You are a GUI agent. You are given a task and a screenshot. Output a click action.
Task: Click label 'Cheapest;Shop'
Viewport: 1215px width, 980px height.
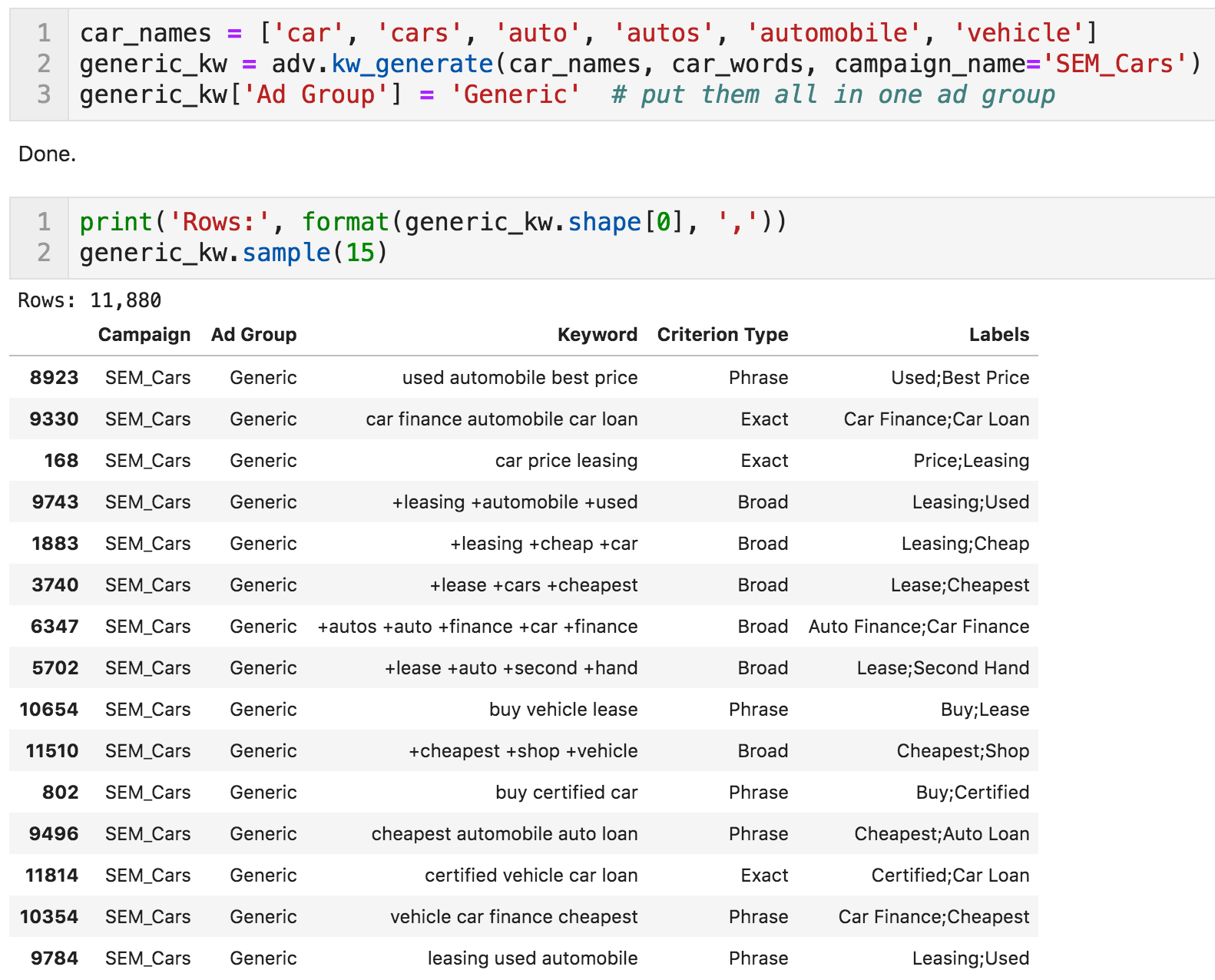pos(963,751)
